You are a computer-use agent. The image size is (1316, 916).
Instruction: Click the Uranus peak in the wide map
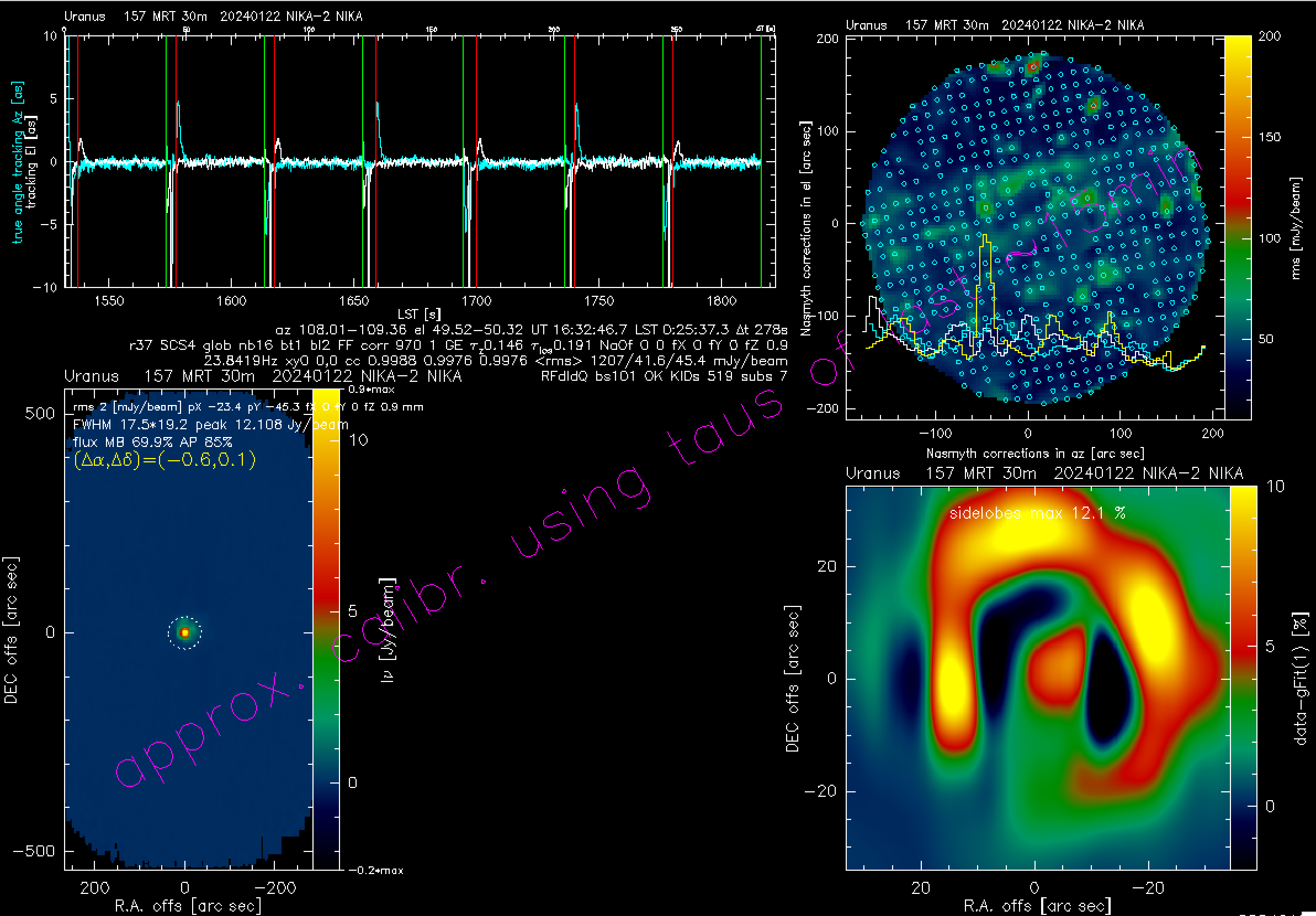pyautogui.click(x=184, y=632)
